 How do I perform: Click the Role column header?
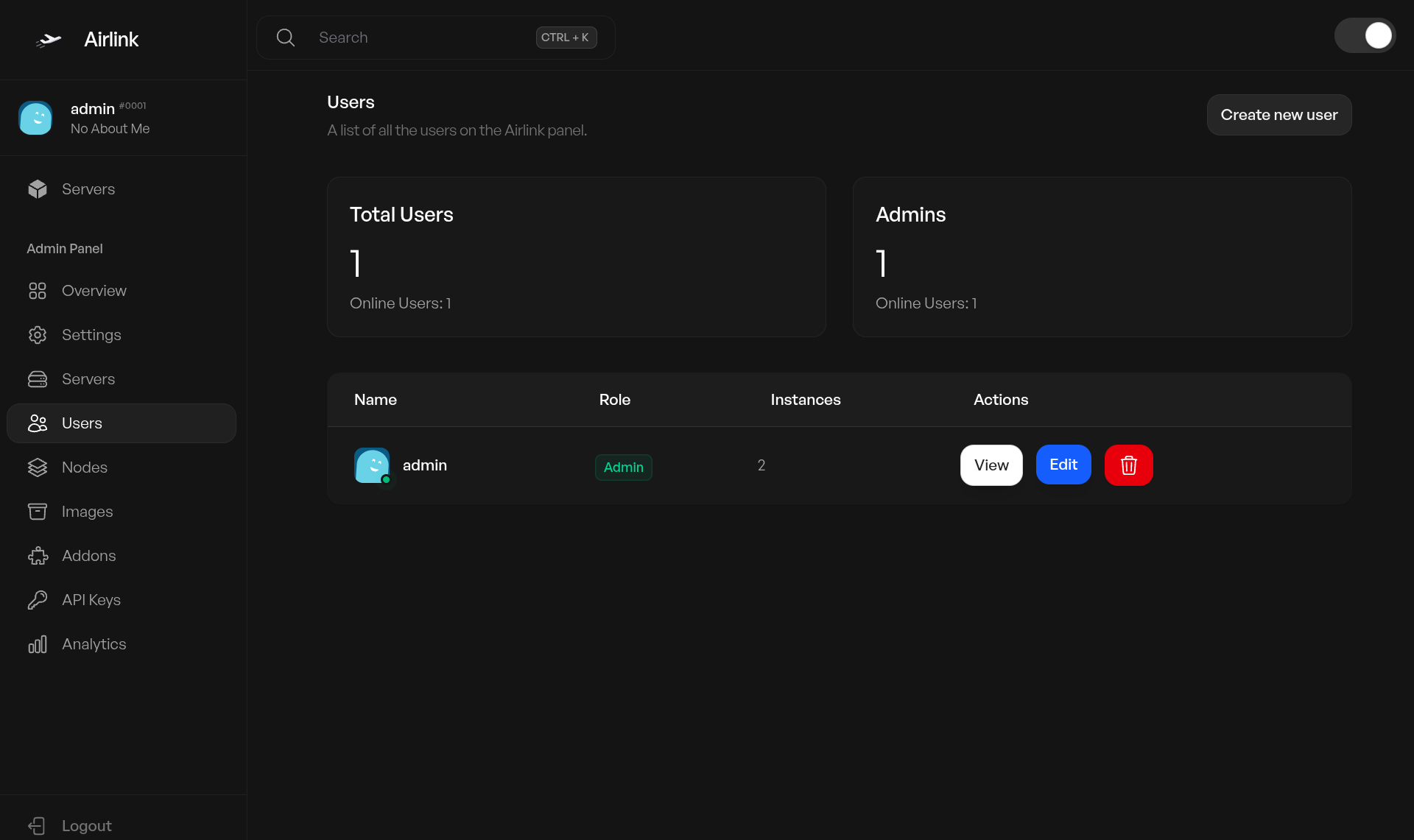click(615, 400)
